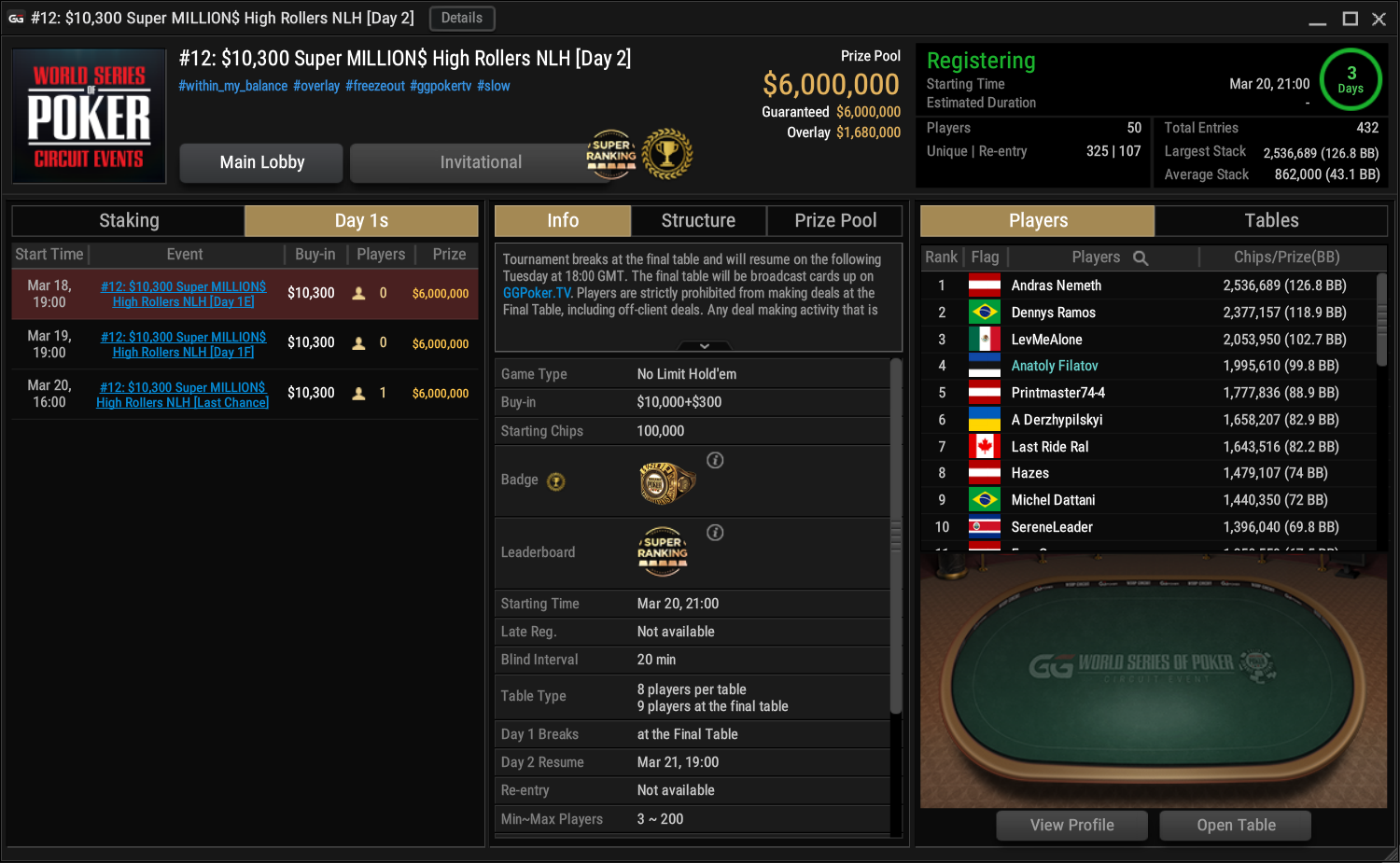This screenshot has width=1400, height=863.
Task: Click the players list vertical scrollbar
Action: 1381,322
